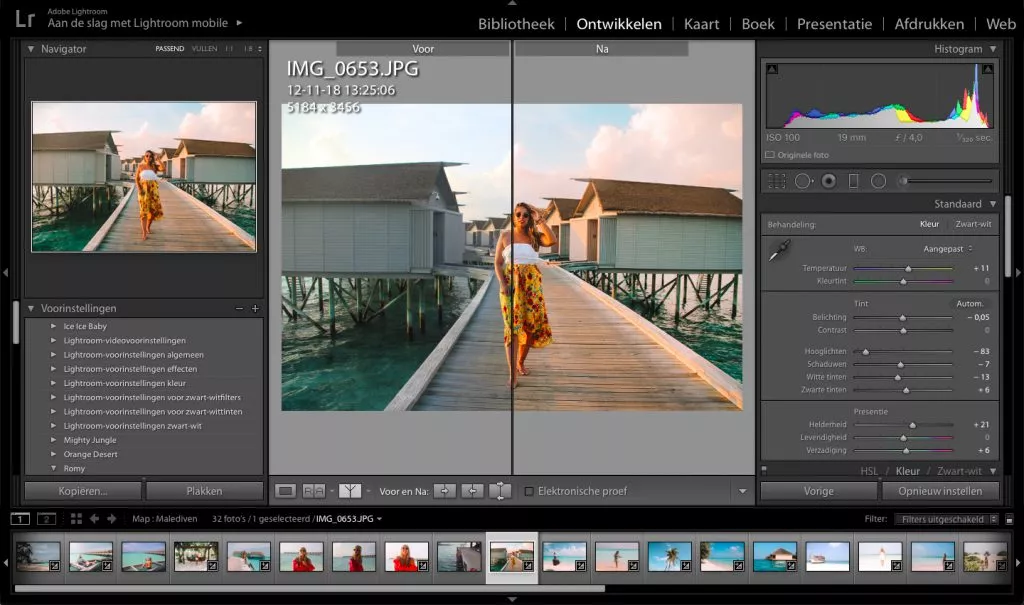Viewport: 1024px width, 605px height.
Task: Hide the left panel group arrow
Action: (x=5, y=272)
